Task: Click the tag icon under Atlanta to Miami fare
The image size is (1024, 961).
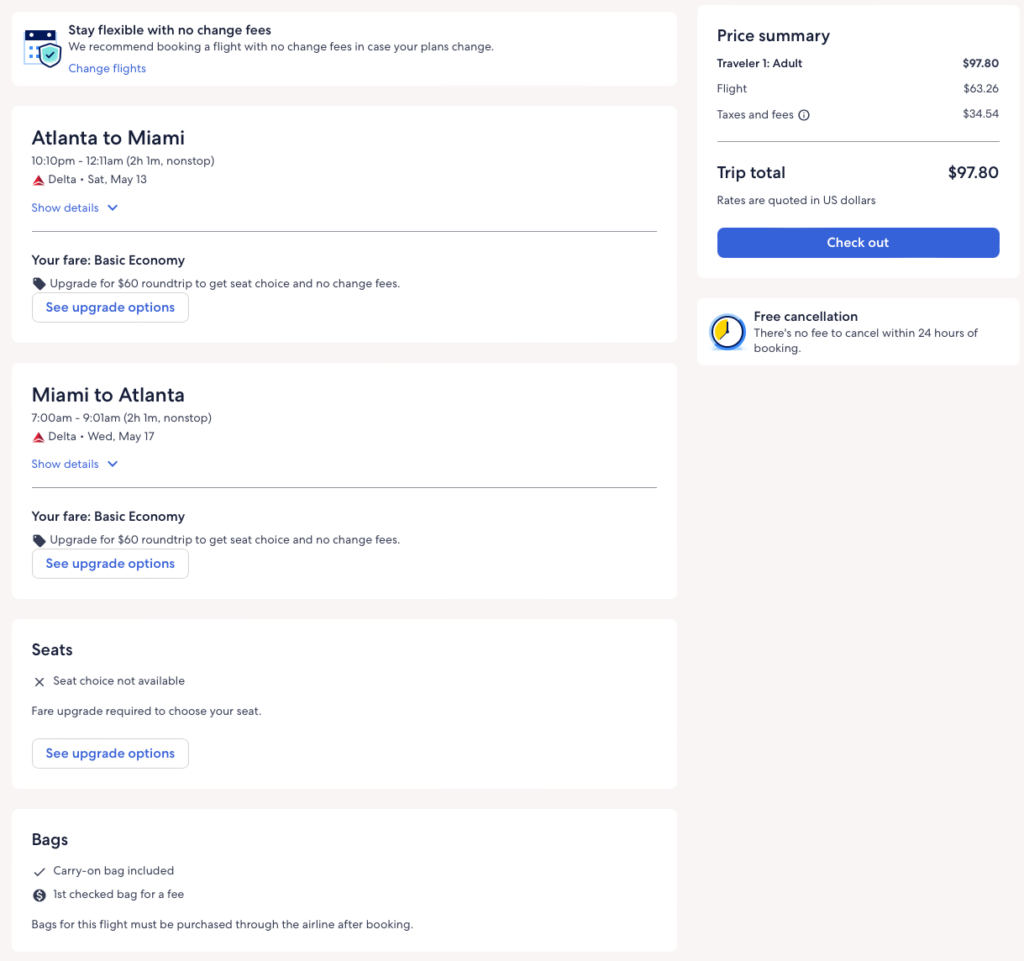Action: click(x=39, y=284)
